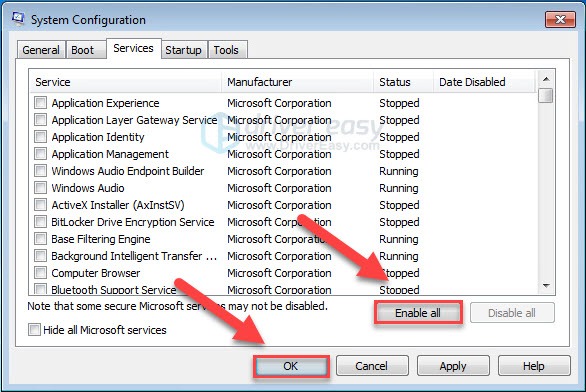
Task: Check the Base Filtering Engine service
Action: (x=40, y=239)
